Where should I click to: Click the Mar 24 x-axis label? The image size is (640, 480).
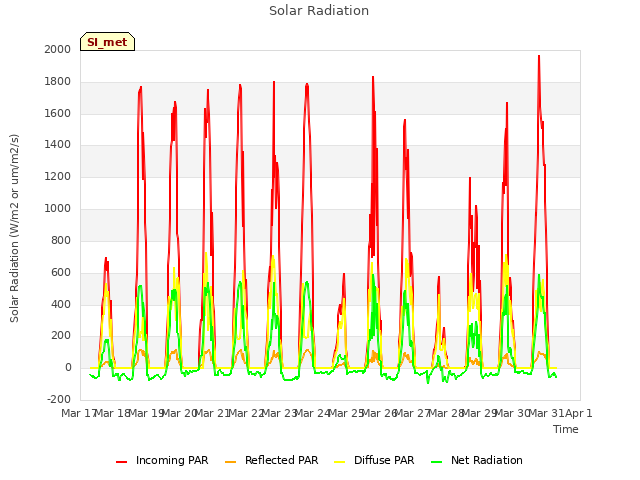point(312,413)
